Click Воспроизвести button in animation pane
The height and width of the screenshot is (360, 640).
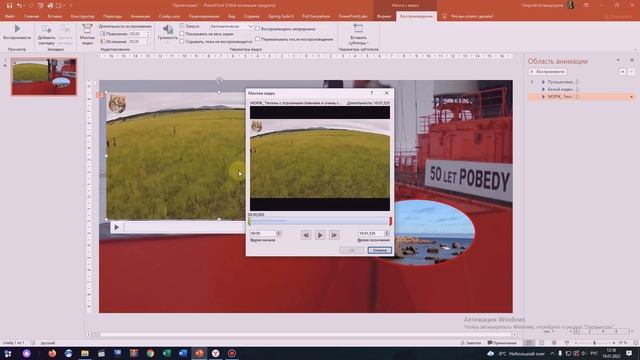click(x=547, y=72)
